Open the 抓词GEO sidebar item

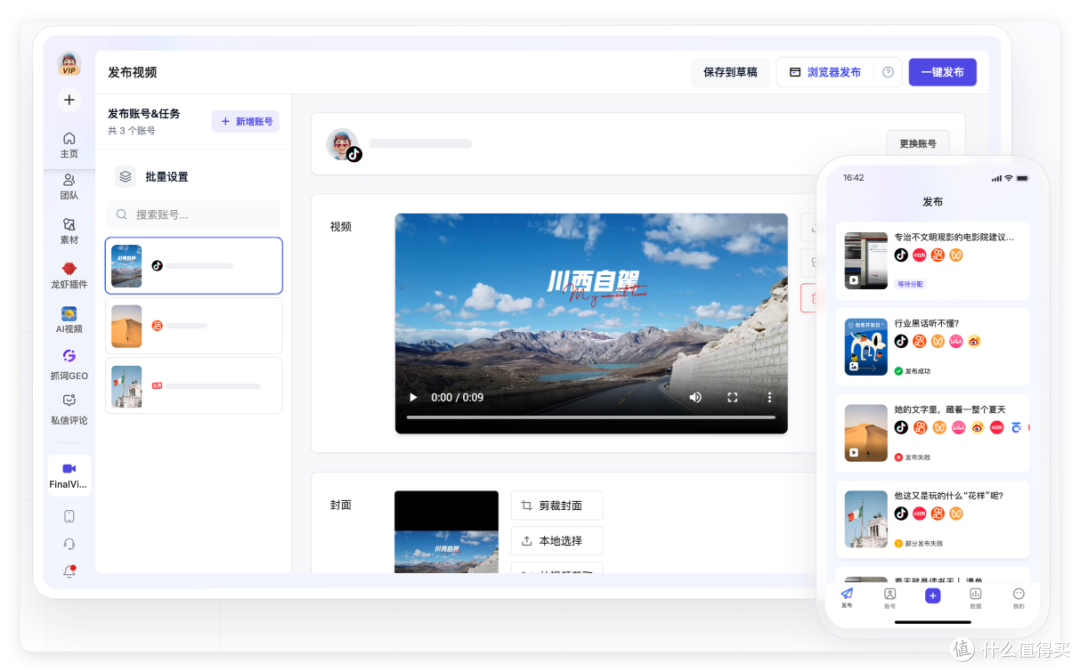(69, 365)
